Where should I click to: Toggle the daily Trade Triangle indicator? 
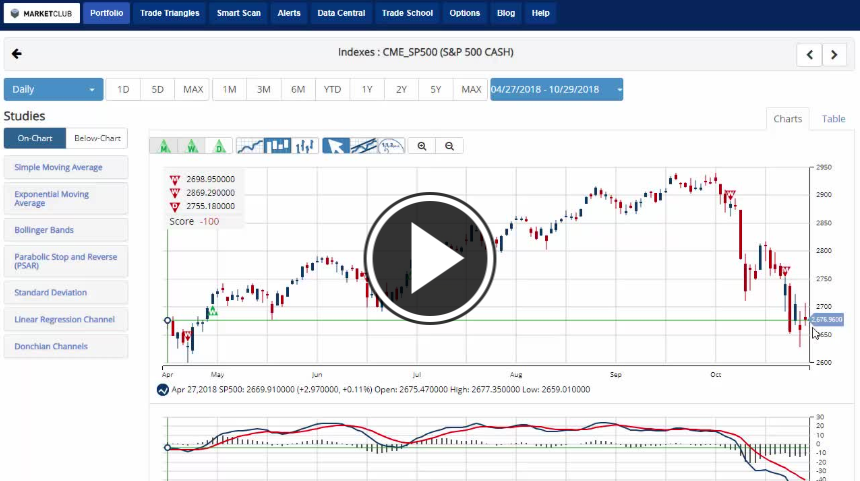219,146
